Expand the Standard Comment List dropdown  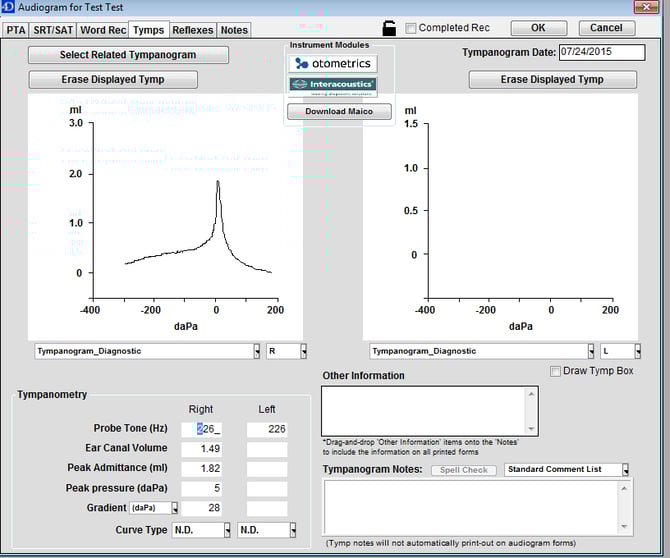568,469
